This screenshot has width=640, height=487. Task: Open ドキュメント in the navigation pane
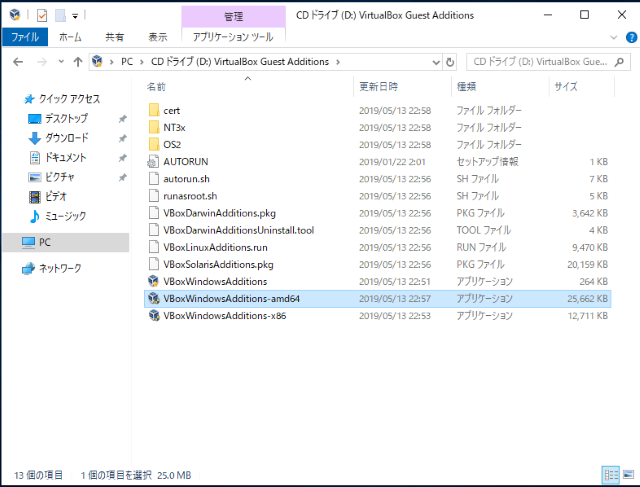[65, 158]
